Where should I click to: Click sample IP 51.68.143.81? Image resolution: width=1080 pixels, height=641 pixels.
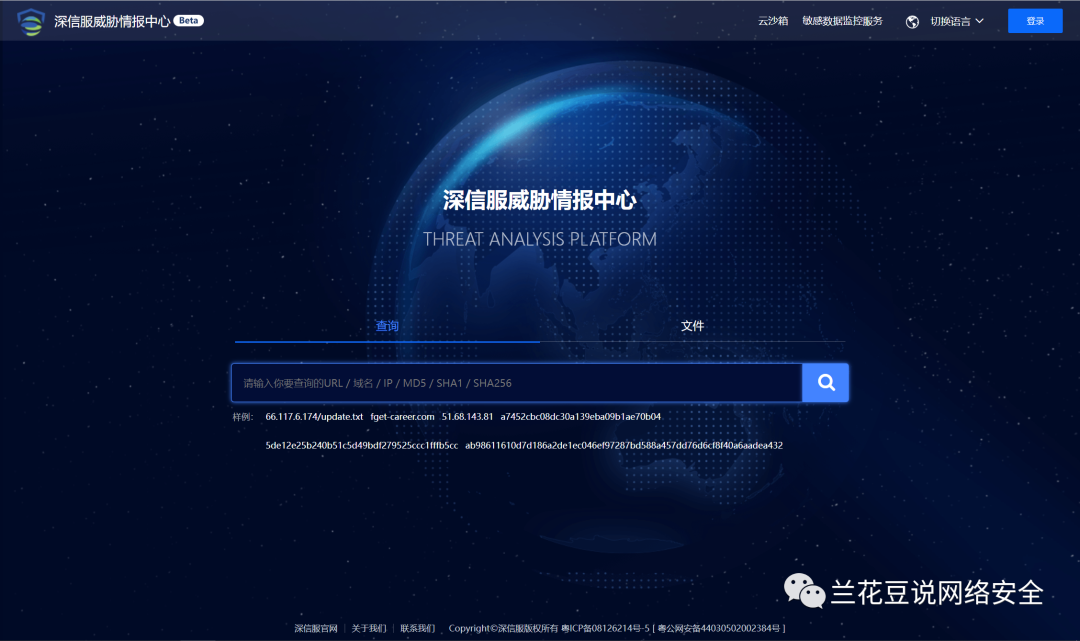468,417
